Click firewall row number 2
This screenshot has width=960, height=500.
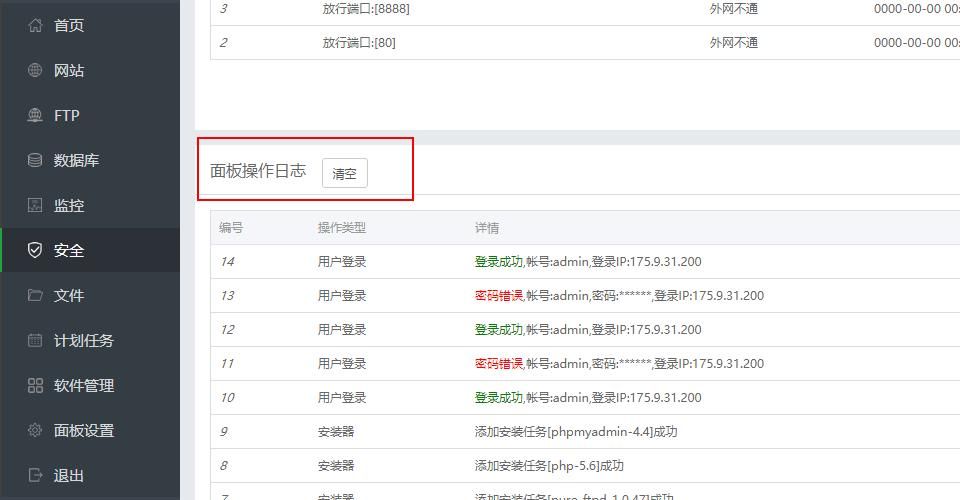tap(223, 42)
